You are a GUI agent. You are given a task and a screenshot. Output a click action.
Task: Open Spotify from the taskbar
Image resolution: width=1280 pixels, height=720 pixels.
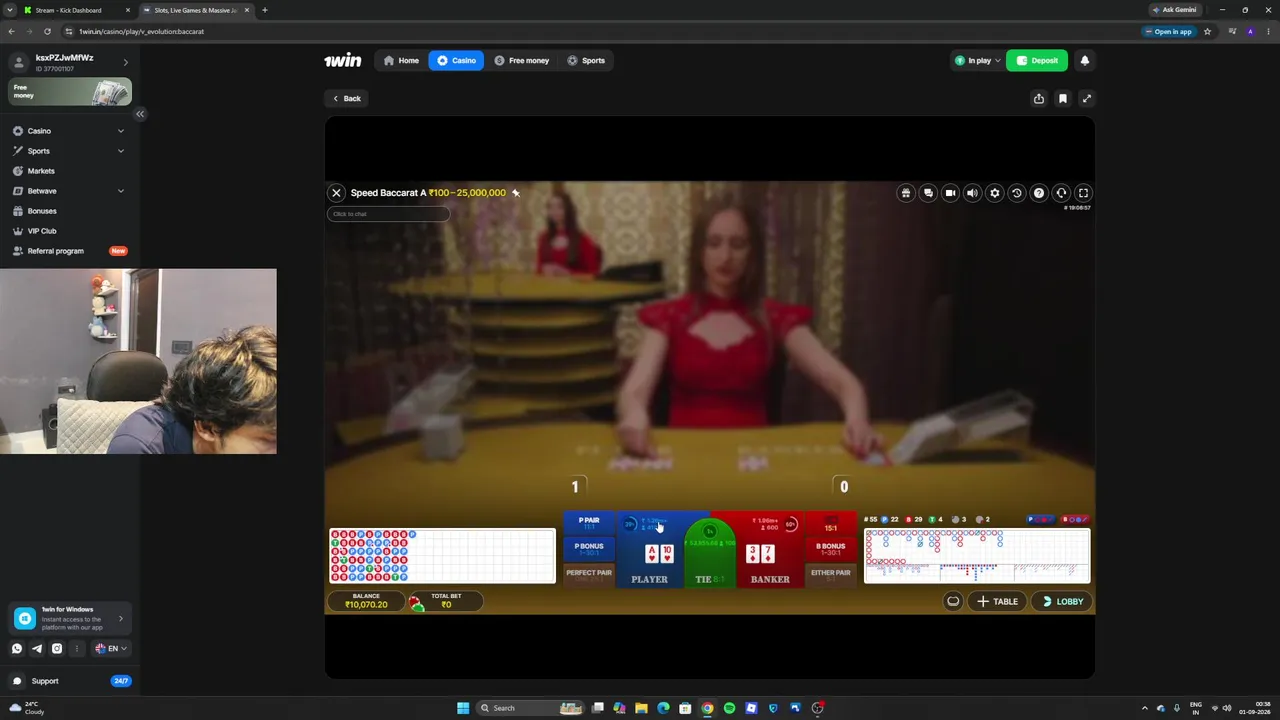[729, 708]
